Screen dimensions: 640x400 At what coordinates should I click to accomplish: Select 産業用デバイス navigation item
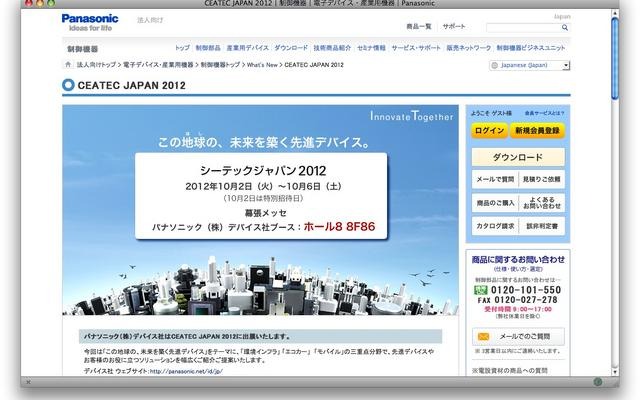pos(247,48)
